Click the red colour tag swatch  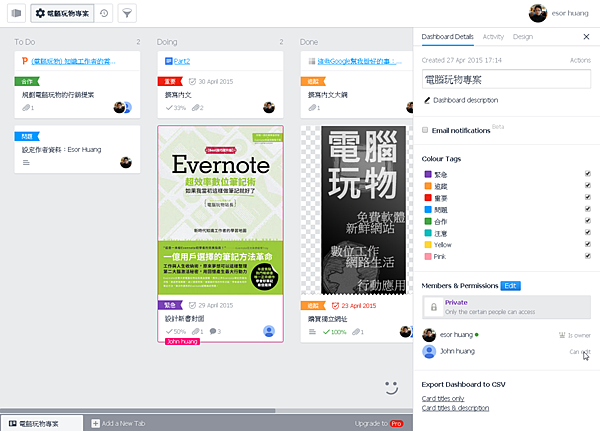(x=428, y=198)
